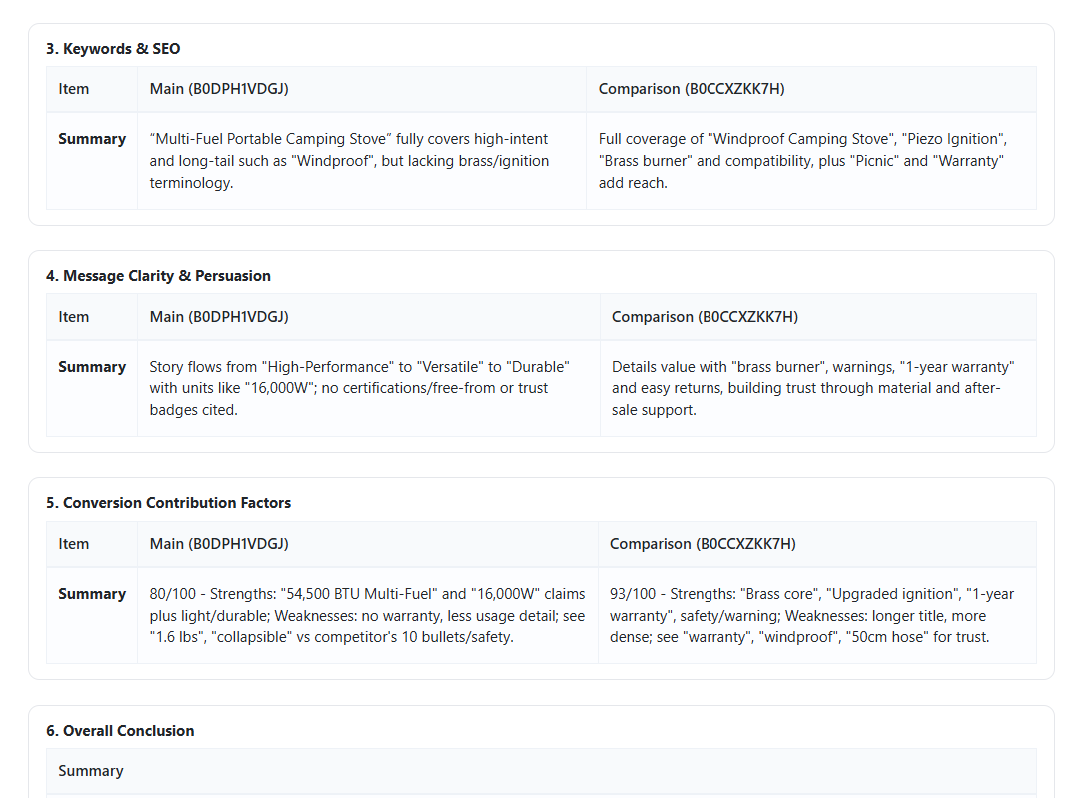Click the "Details value with brass burner" cell

tap(812, 387)
